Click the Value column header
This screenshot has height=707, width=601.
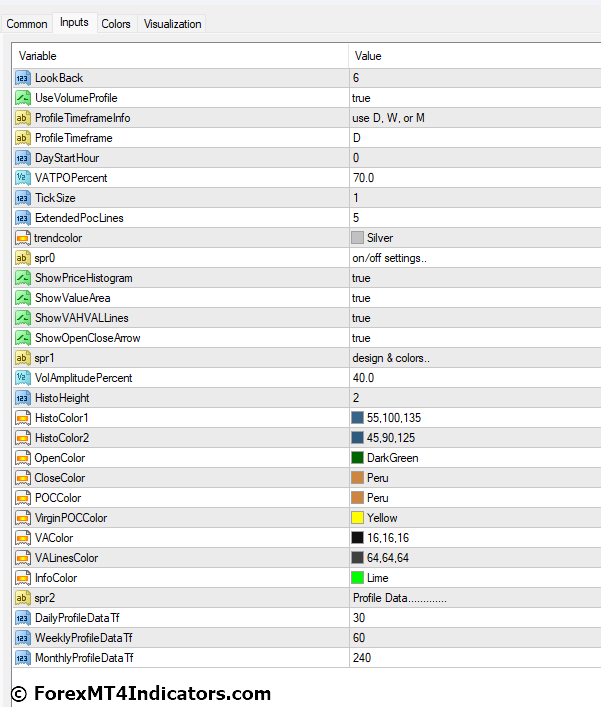pos(470,56)
